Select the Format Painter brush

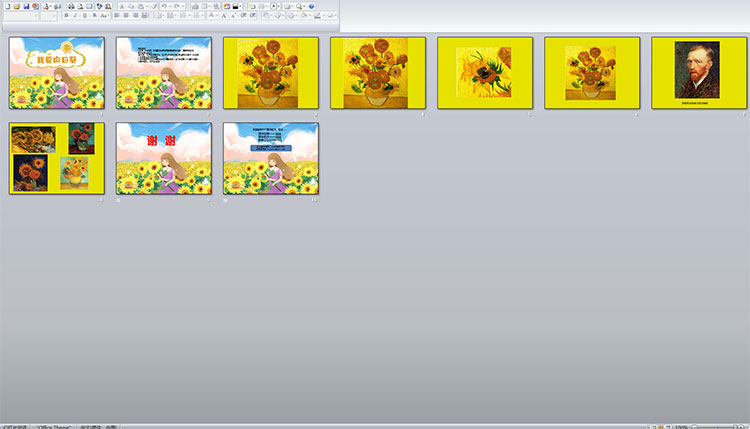[x=154, y=7]
